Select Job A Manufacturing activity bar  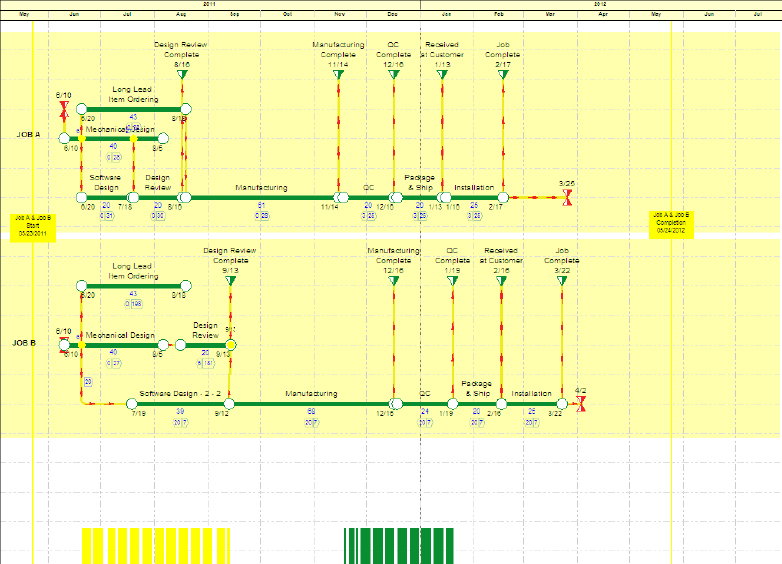point(262,197)
